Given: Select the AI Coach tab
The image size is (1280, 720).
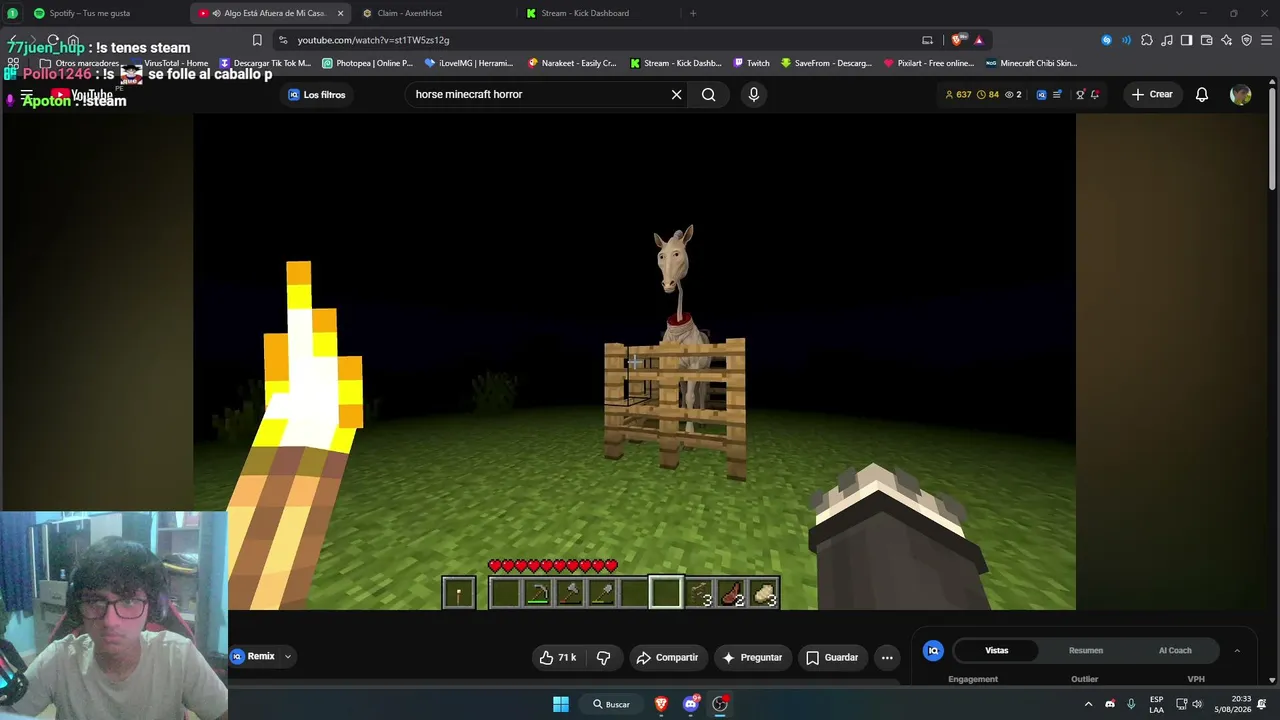Looking at the screenshot, I should click(x=1175, y=651).
